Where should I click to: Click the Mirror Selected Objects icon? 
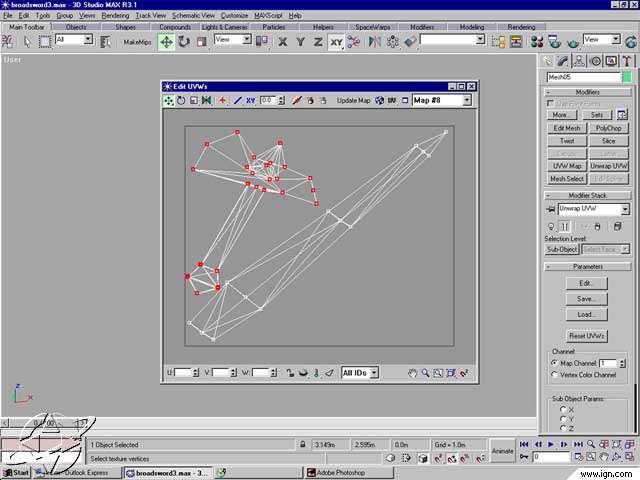click(x=374, y=42)
